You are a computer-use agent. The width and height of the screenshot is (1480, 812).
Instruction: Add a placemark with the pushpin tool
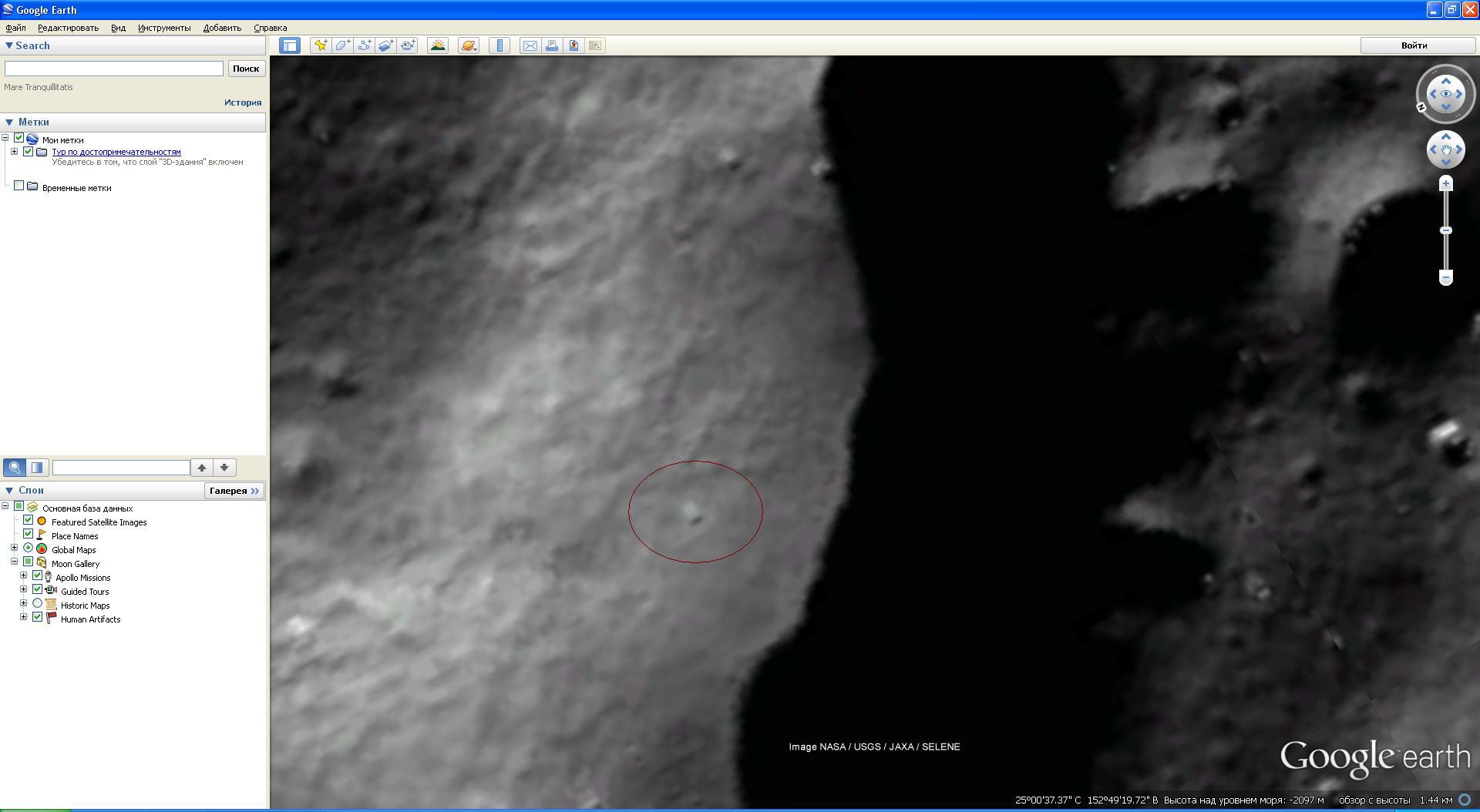(x=320, y=45)
